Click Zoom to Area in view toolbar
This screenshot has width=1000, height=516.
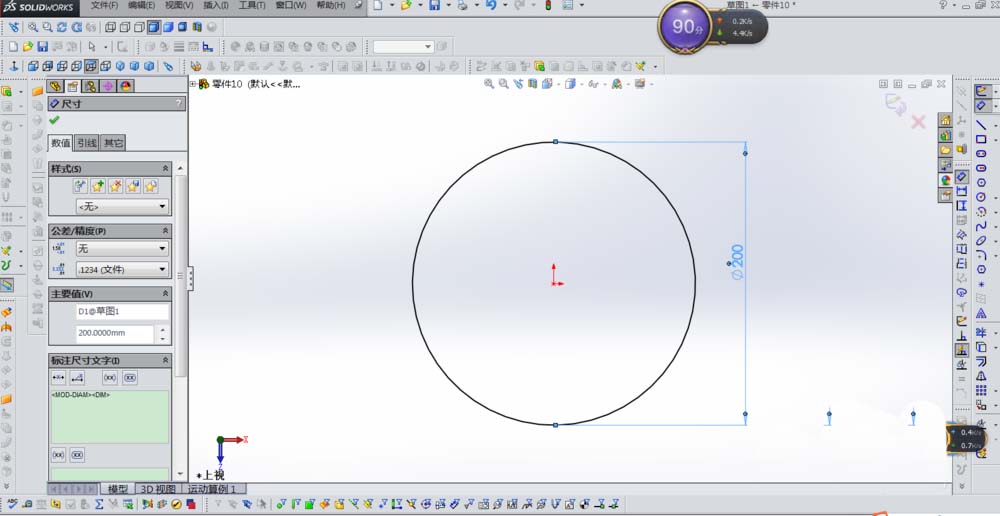(47, 27)
